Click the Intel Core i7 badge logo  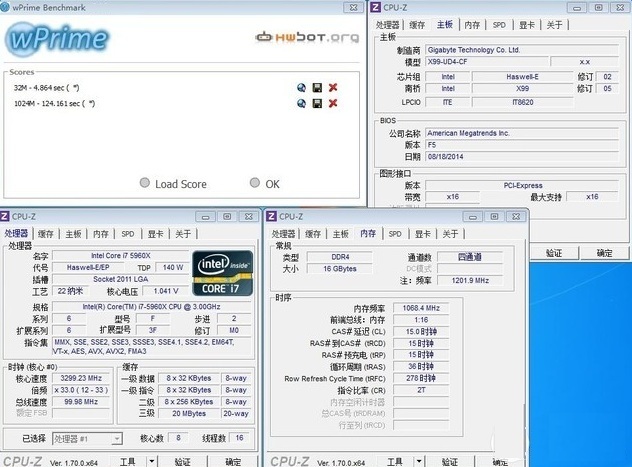[x=222, y=273]
